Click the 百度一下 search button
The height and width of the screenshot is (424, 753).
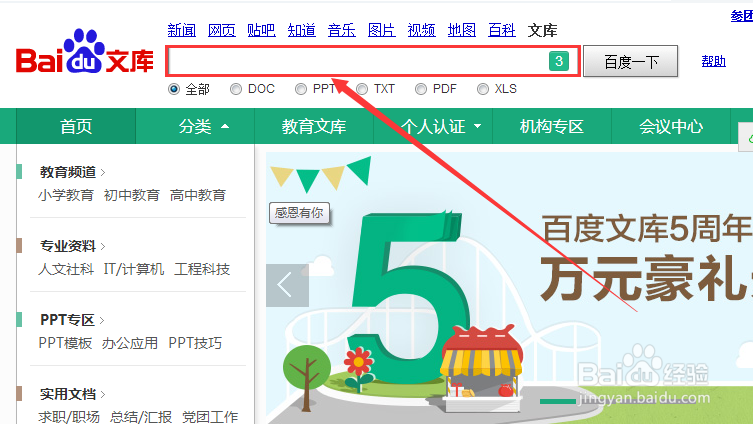[631, 61]
